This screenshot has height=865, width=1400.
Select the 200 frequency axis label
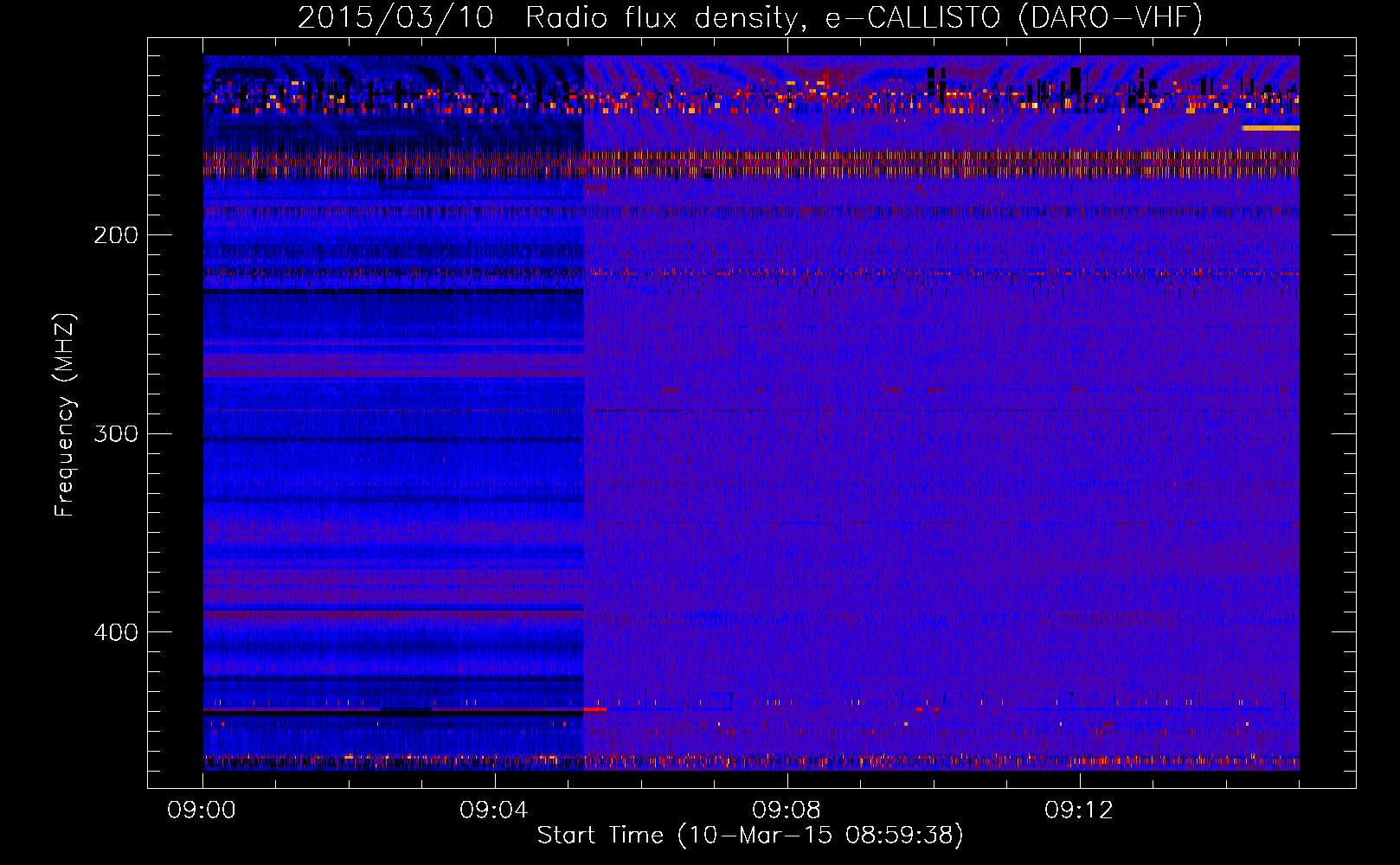(x=116, y=235)
